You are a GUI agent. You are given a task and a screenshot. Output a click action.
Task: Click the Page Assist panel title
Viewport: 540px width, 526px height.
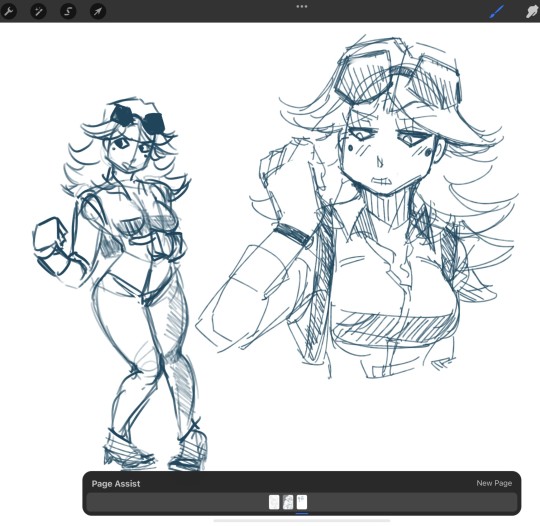point(116,484)
